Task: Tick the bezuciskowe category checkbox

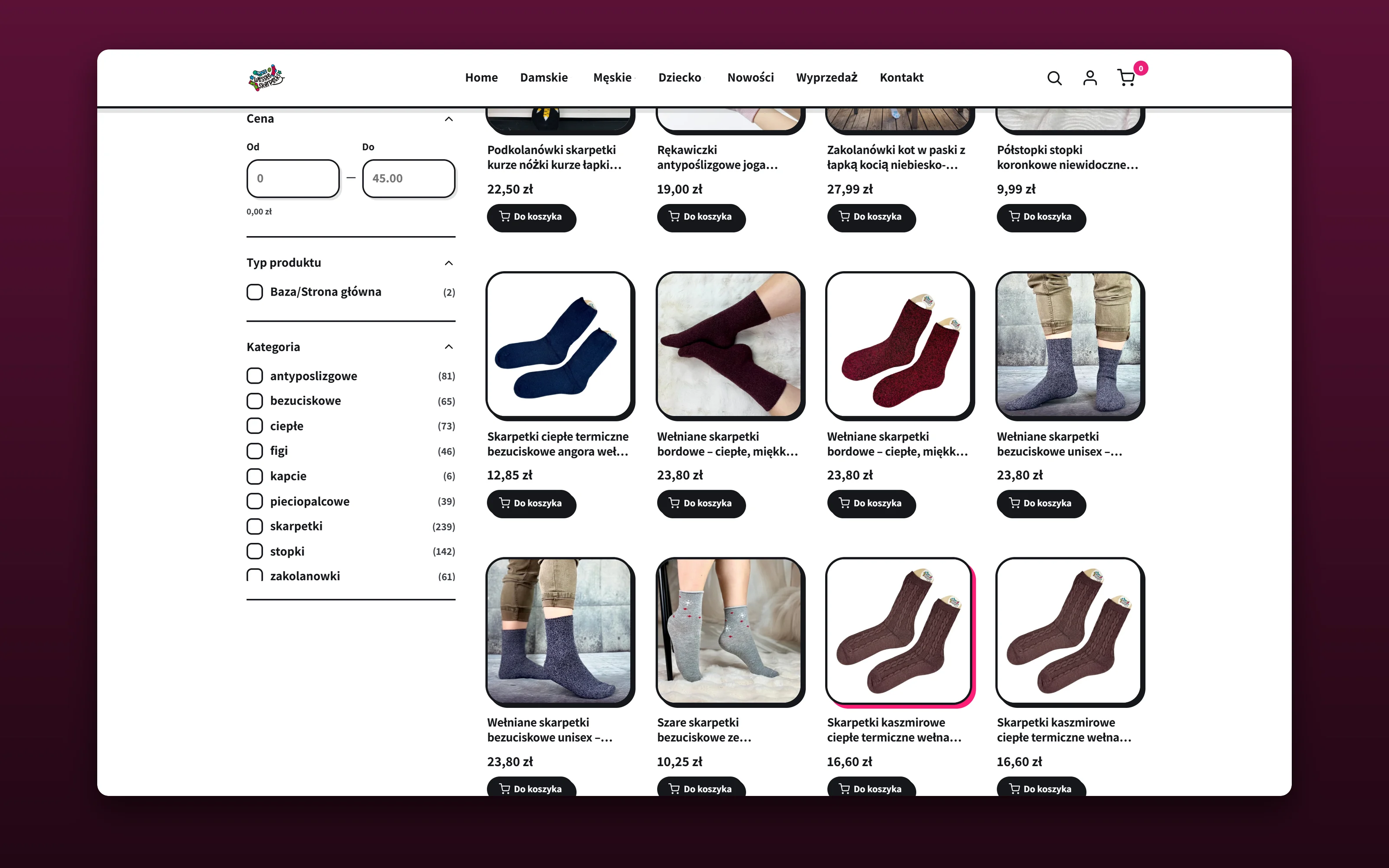Action: tap(255, 401)
